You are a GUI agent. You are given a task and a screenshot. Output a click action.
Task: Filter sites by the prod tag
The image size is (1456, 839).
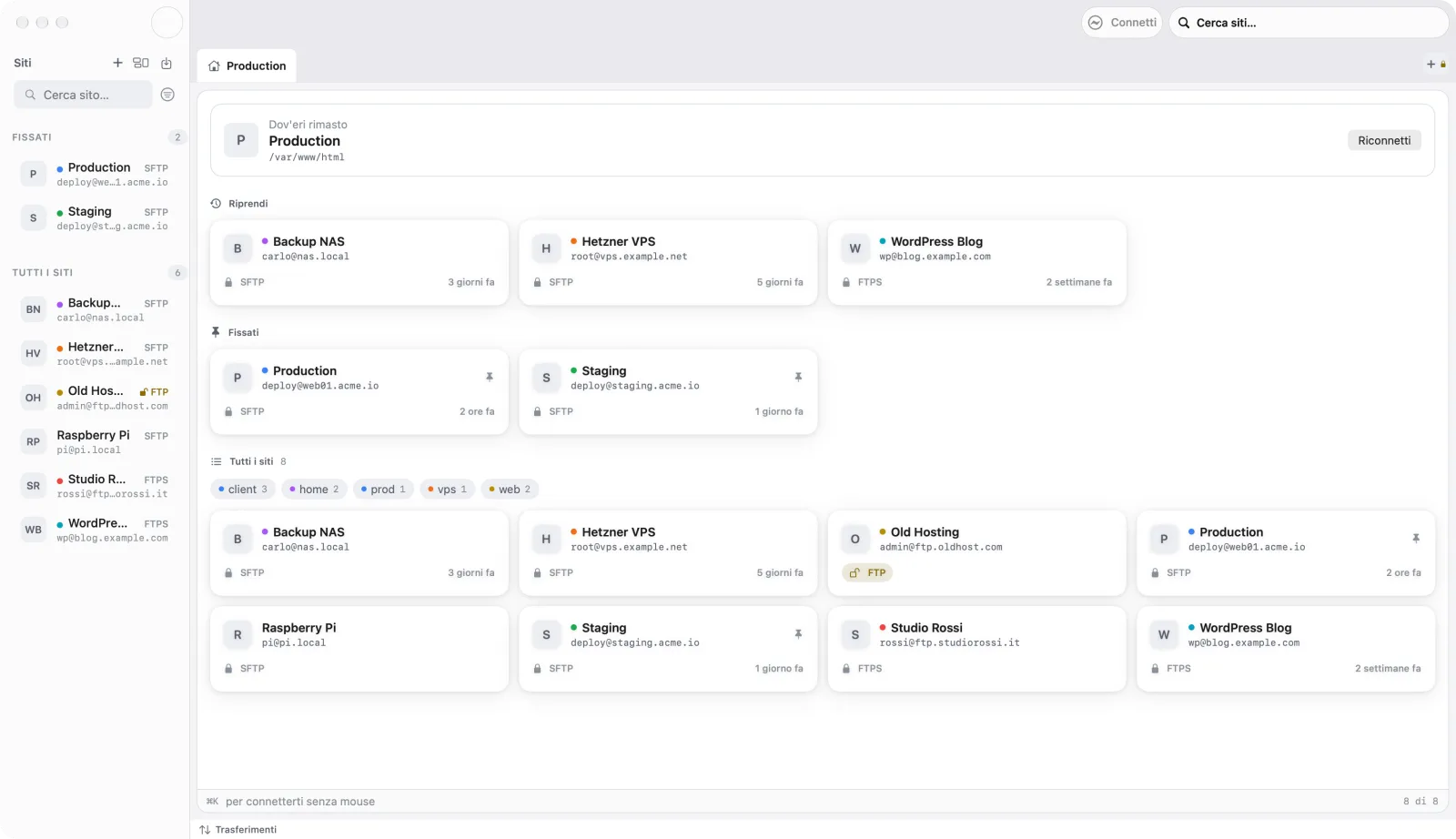coord(383,490)
